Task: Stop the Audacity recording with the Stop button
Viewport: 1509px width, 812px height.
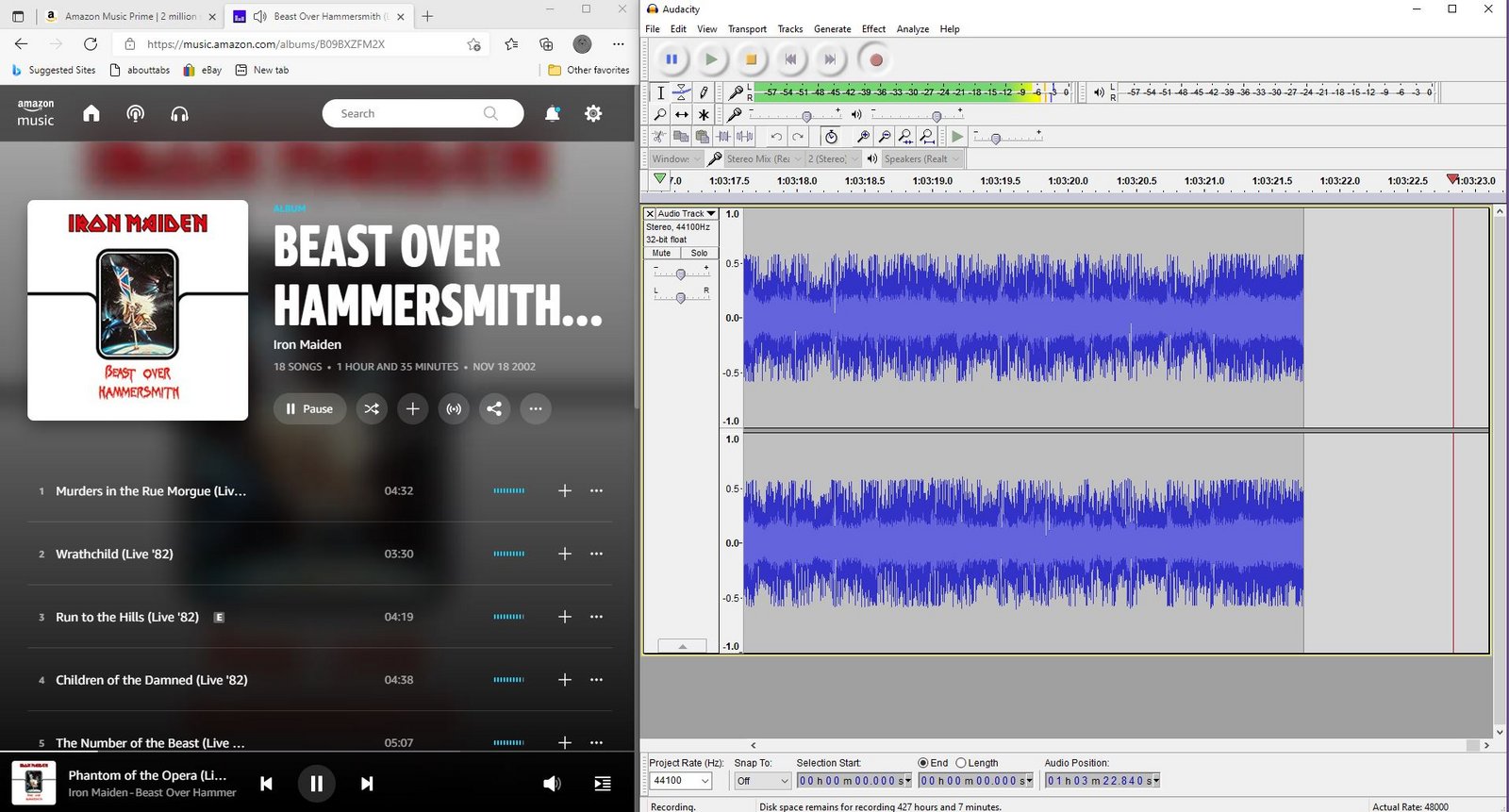Action: (751, 59)
